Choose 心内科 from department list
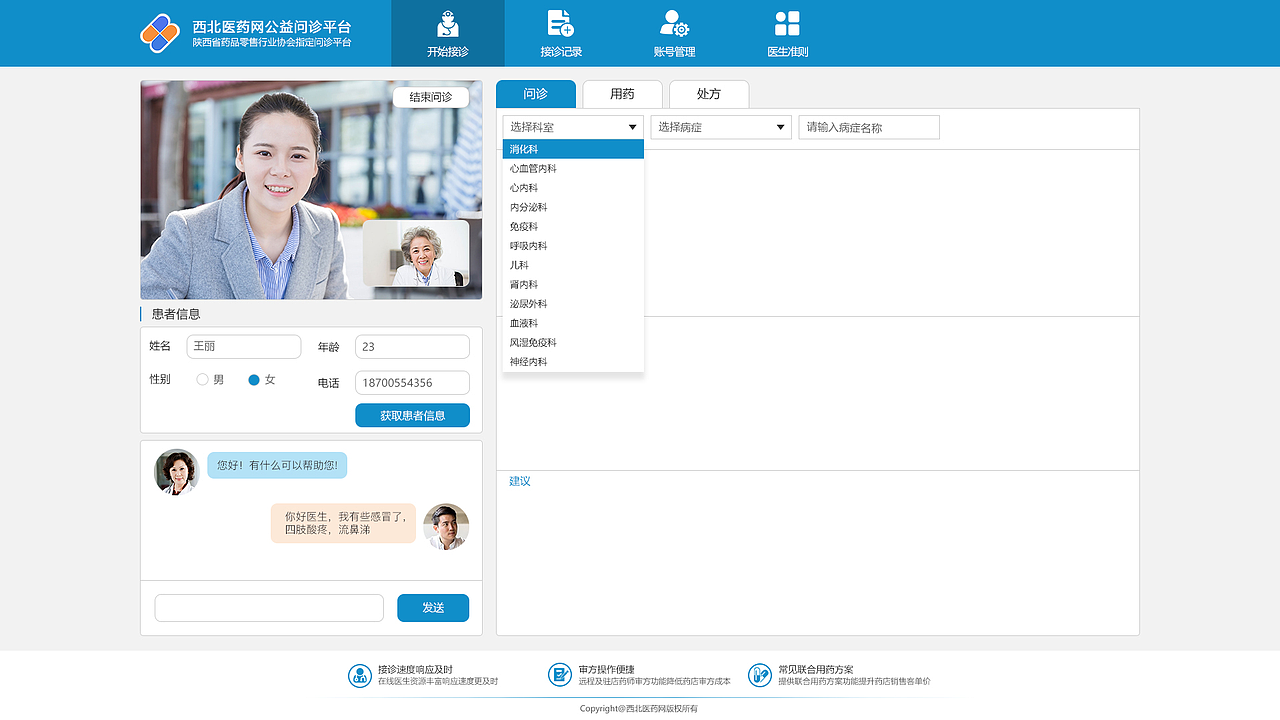The height and width of the screenshot is (720, 1280). 573,188
